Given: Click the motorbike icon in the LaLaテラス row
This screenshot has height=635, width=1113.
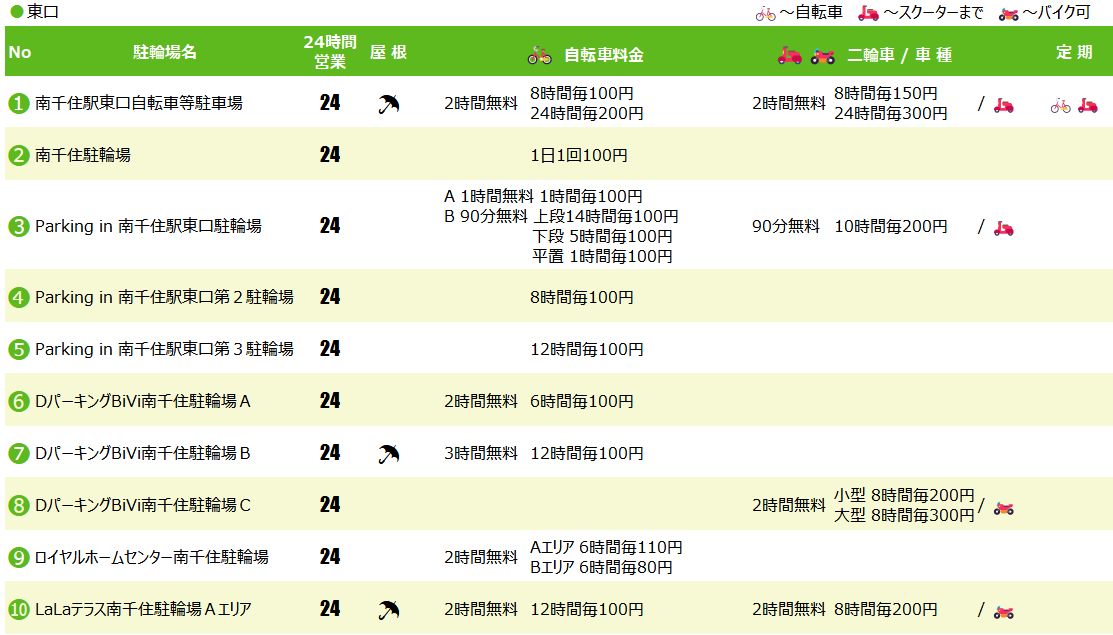Looking at the screenshot, I should [1003, 611].
